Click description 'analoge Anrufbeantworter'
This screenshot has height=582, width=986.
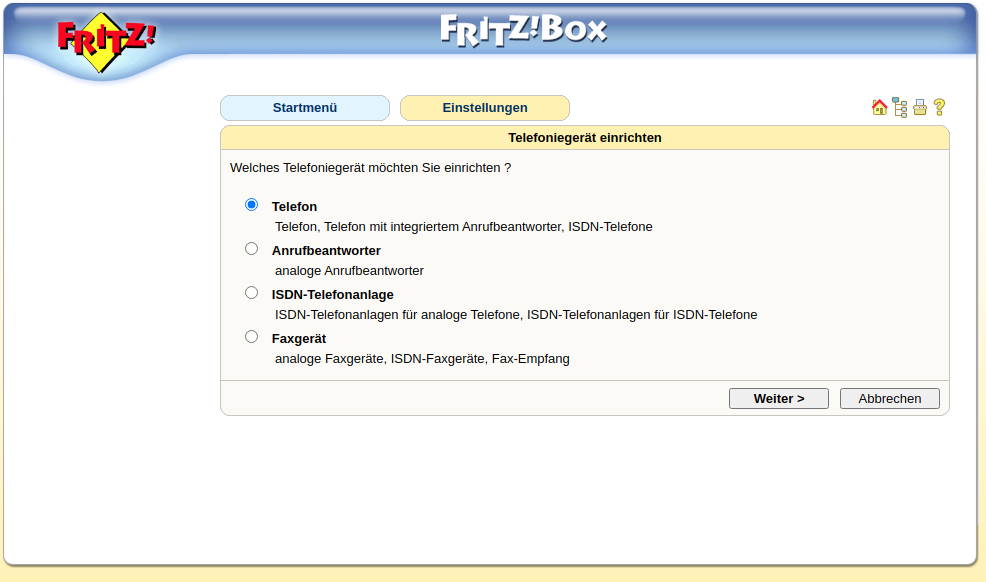tap(350, 271)
